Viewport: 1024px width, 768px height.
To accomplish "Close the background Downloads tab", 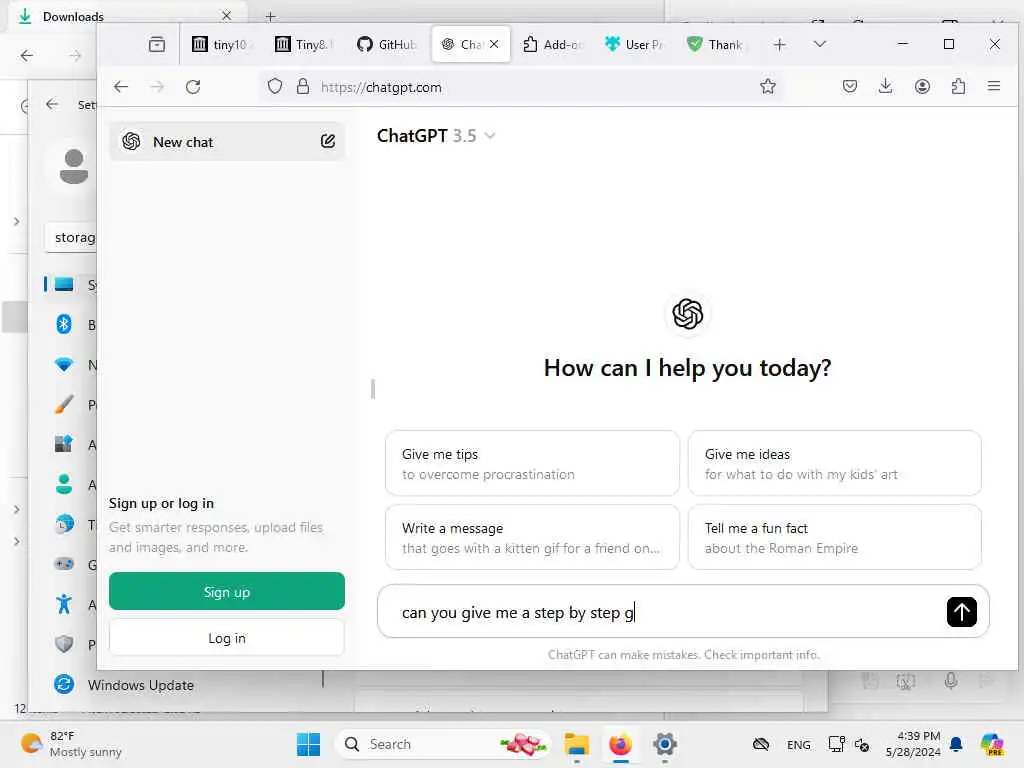I will (227, 16).
